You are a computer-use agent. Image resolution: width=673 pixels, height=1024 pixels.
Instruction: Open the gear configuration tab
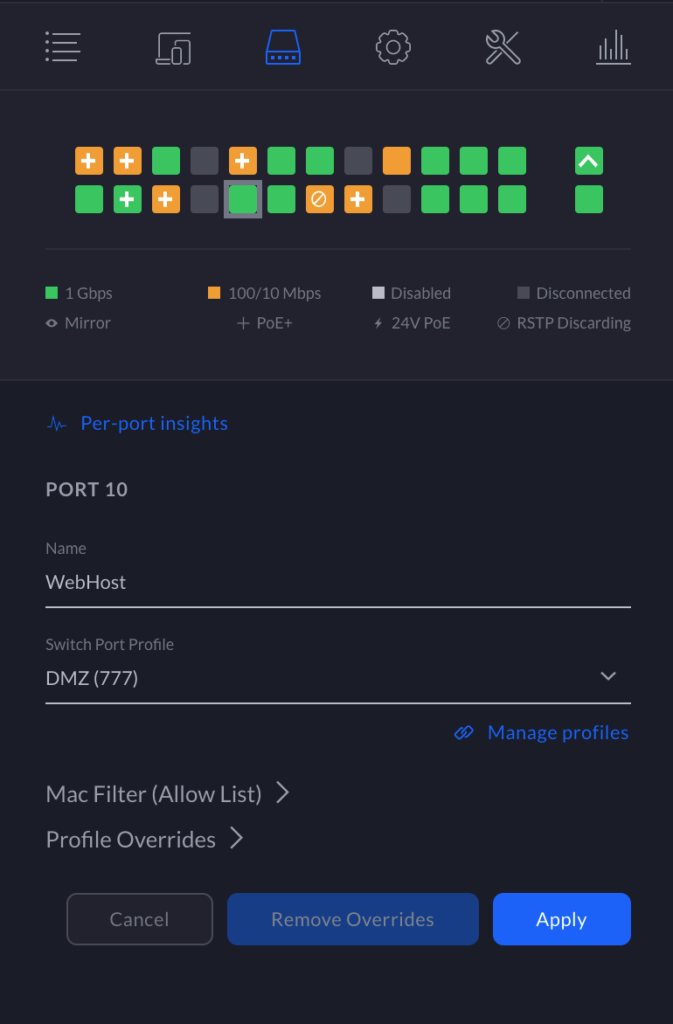pyautogui.click(x=393, y=47)
